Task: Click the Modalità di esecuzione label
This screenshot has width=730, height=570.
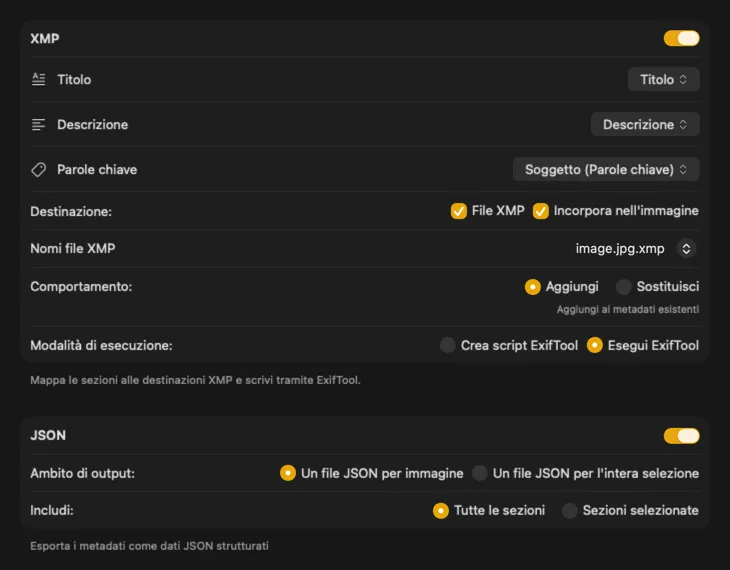Action: coord(101,346)
